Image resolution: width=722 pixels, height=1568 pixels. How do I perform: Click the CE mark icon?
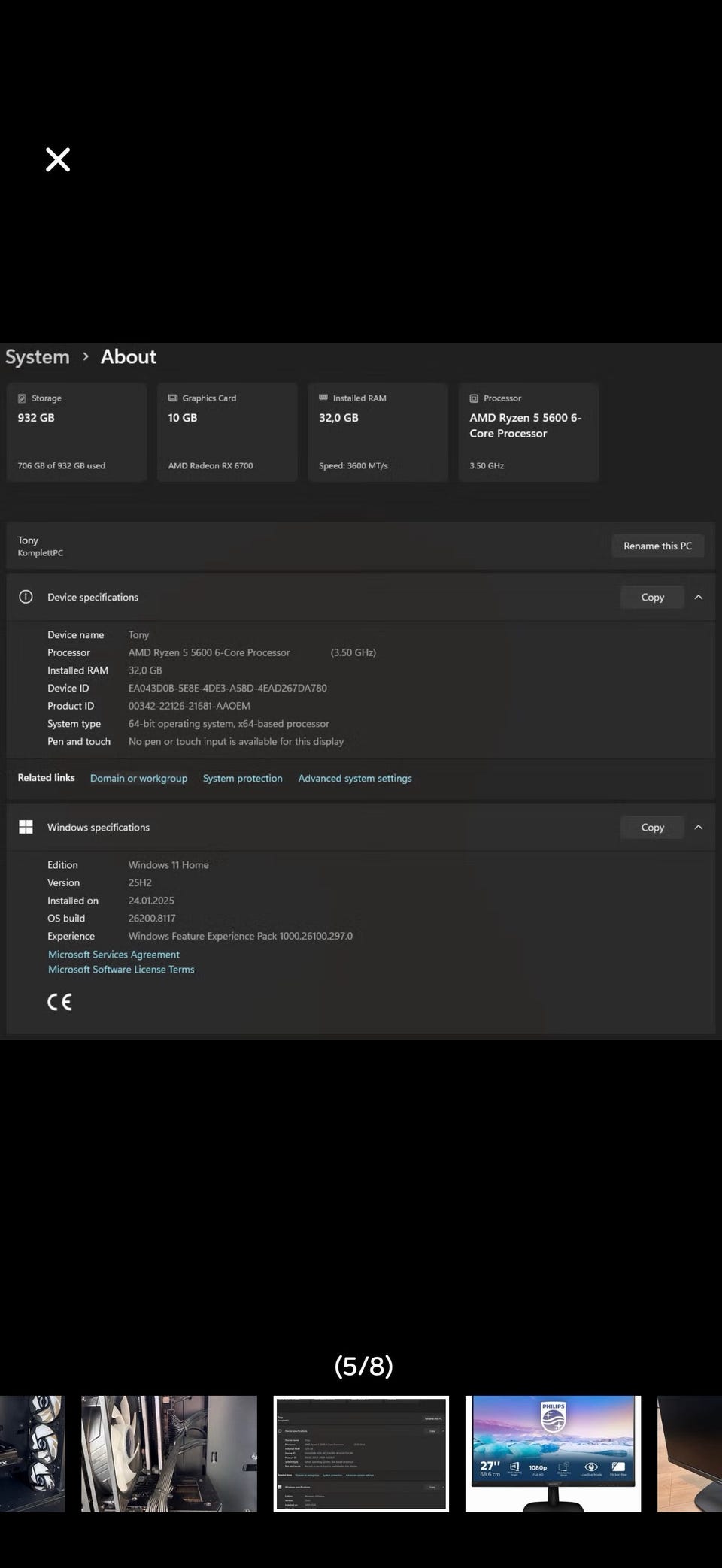click(59, 1002)
